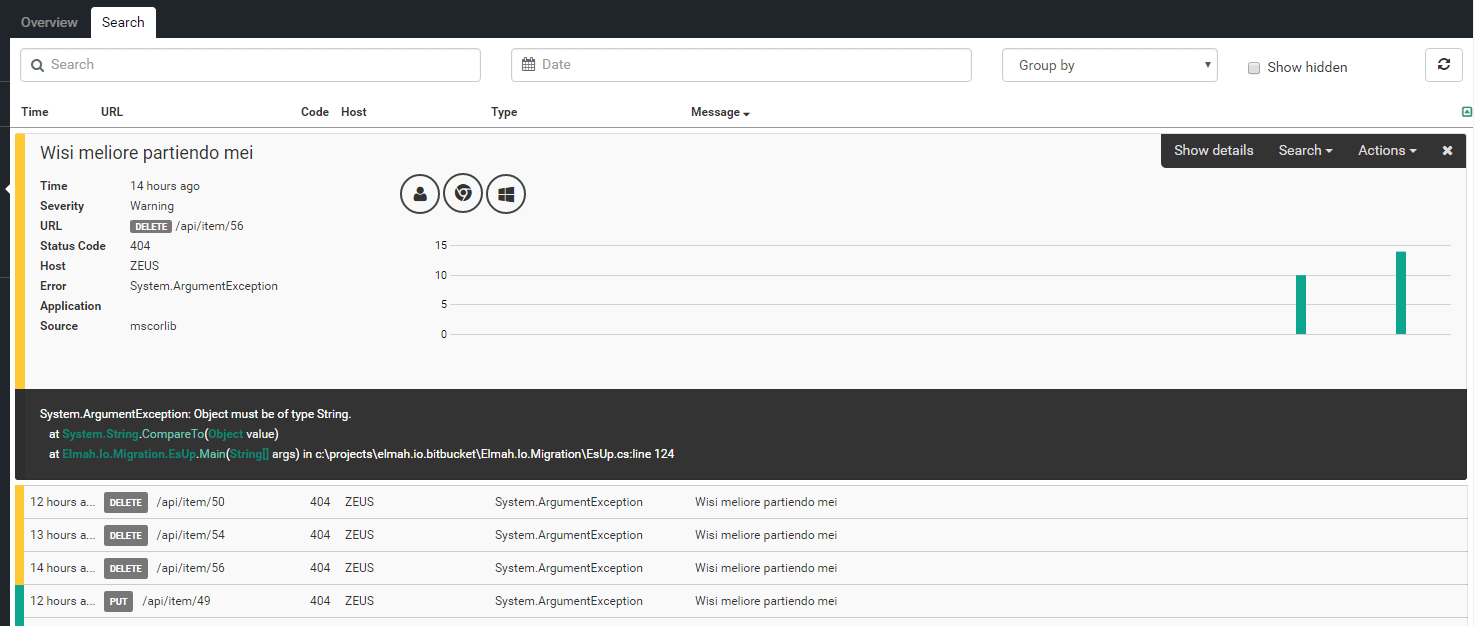Open the log row for /api/item/50
1474x626 pixels.
pyautogui.click(x=741, y=502)
